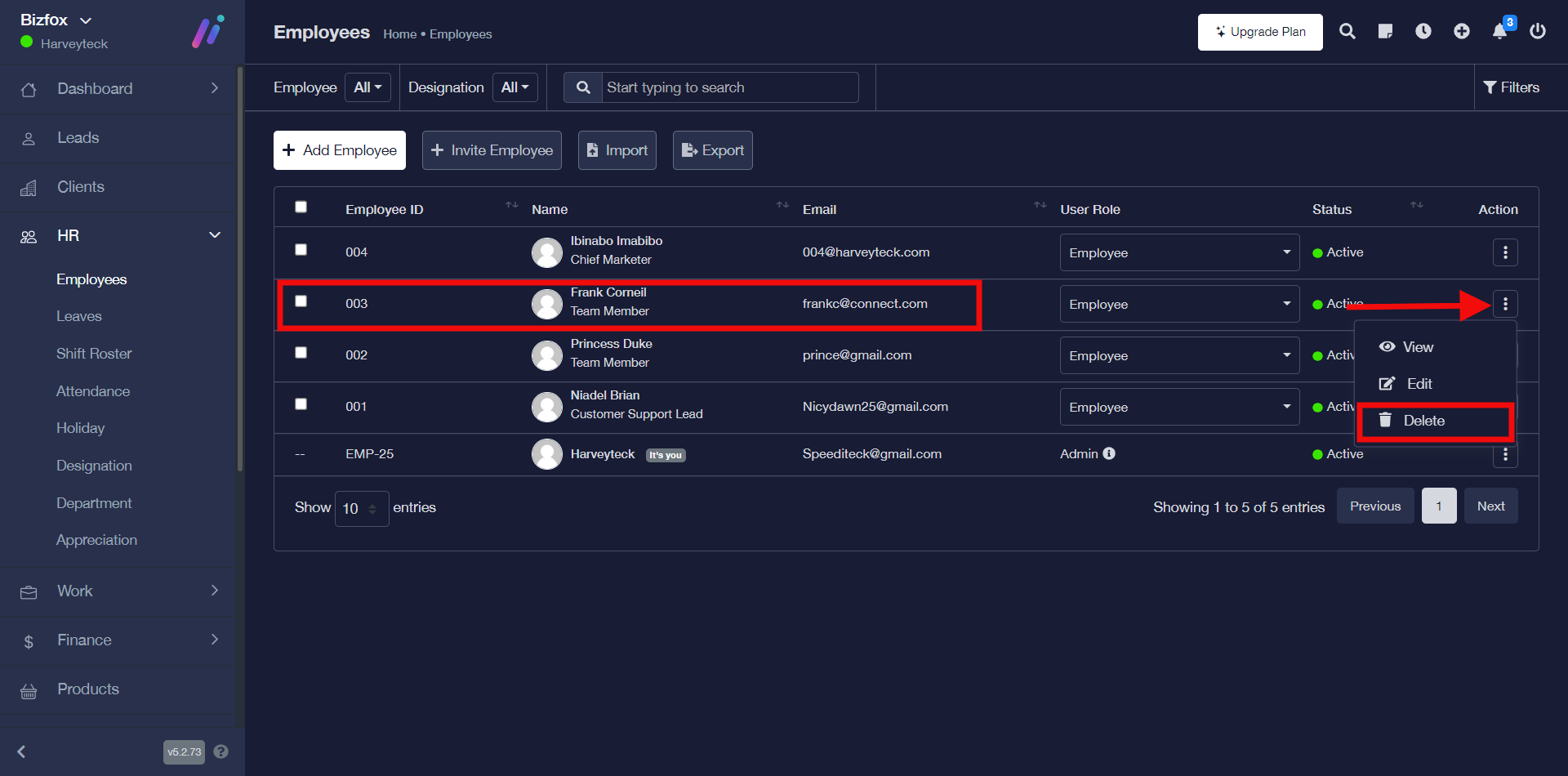Choose Delete from the action menu
The image size is (1568, 776).
pyautogui.click(x=1423, y=421)
